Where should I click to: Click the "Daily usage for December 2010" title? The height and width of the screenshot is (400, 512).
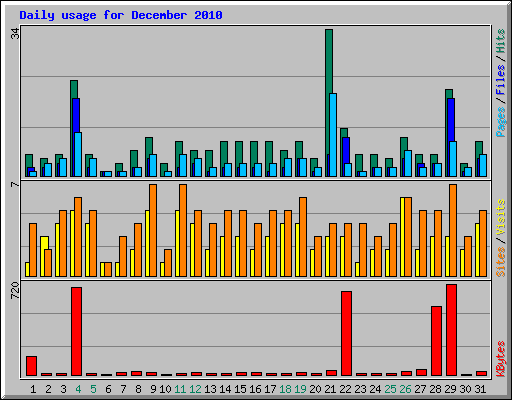coord(121,15)
